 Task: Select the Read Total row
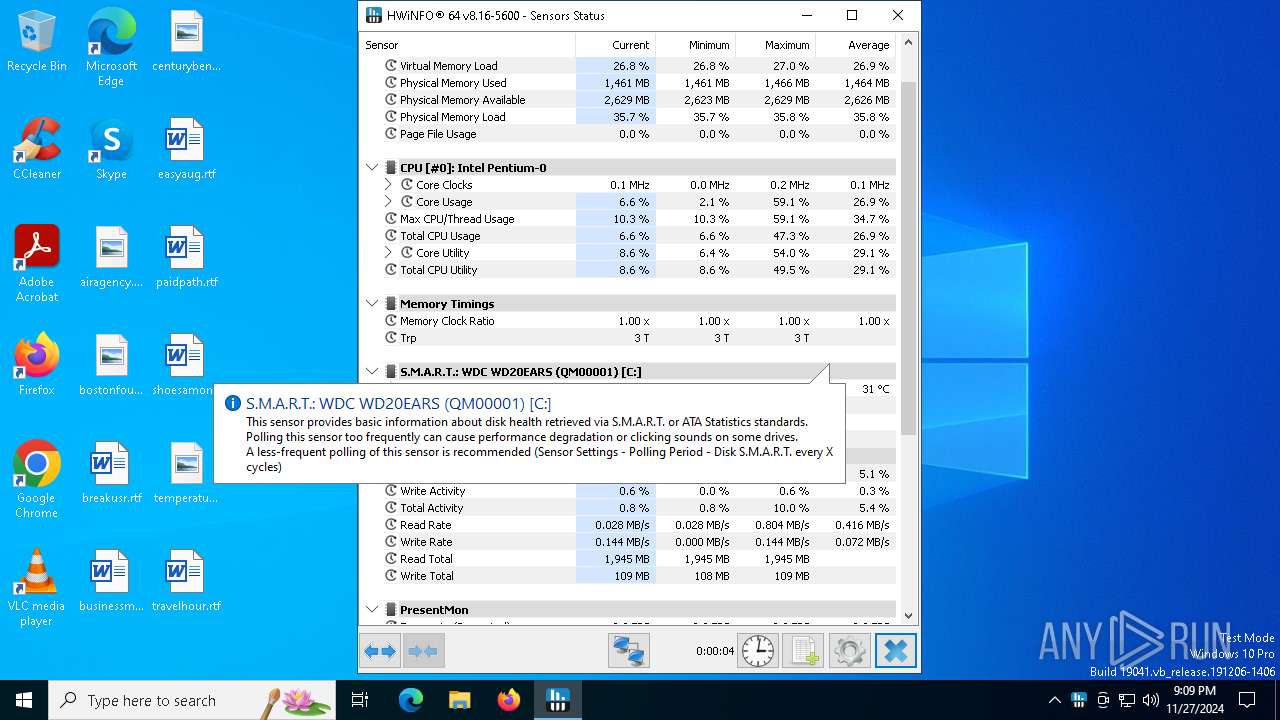click(628, 559)
